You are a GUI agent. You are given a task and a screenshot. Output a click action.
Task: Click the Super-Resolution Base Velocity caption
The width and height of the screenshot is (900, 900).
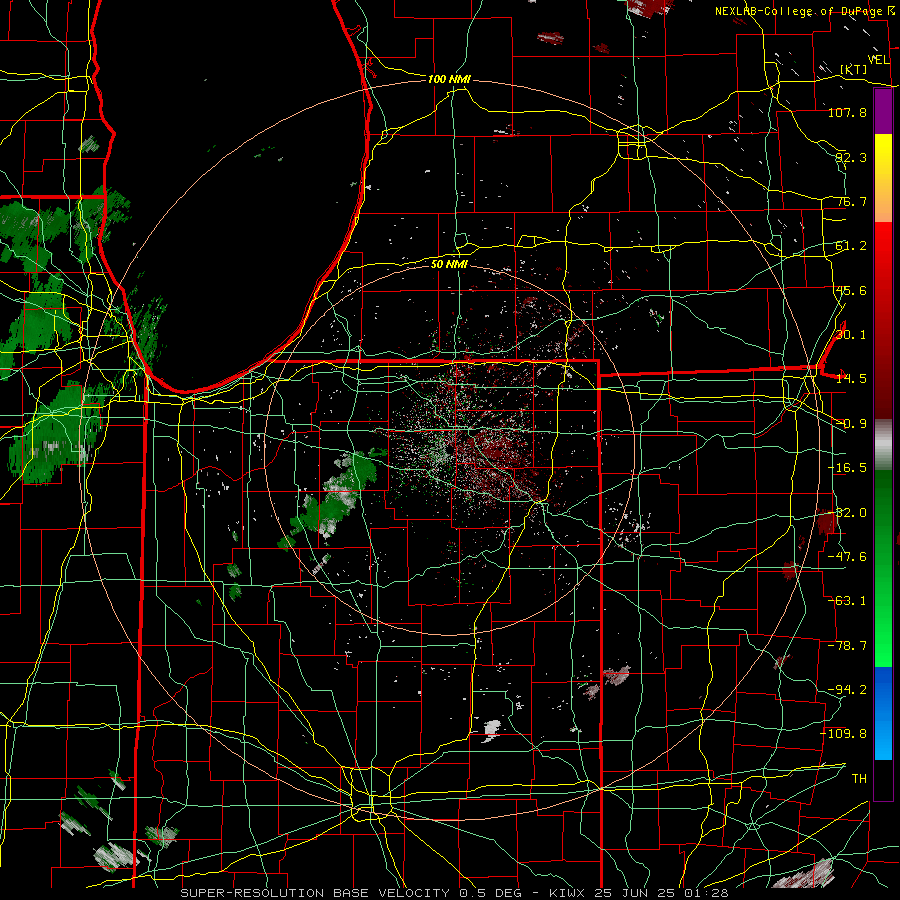pyautogui.click(x=454, y=893)
